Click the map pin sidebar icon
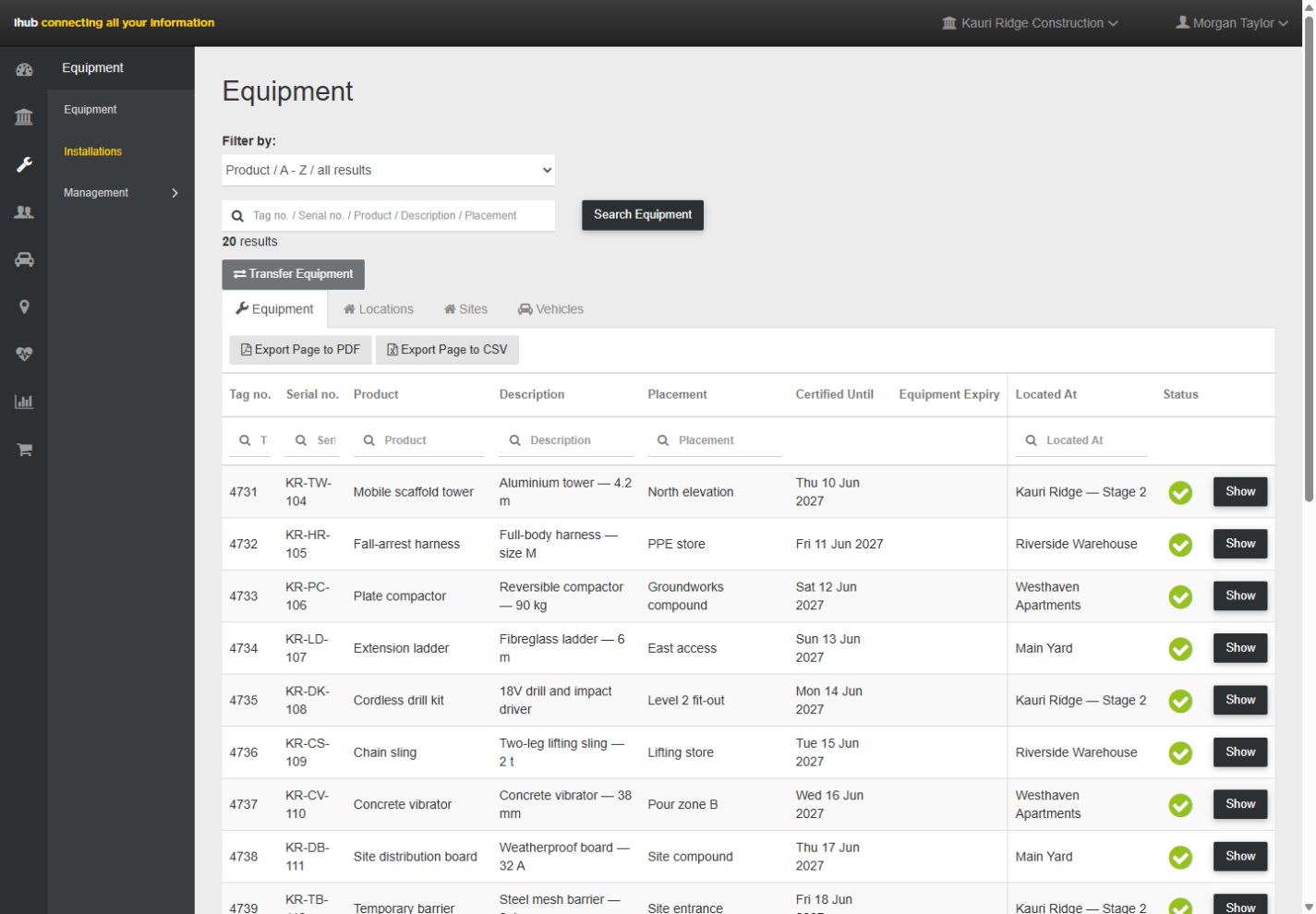 click(24, 307)
